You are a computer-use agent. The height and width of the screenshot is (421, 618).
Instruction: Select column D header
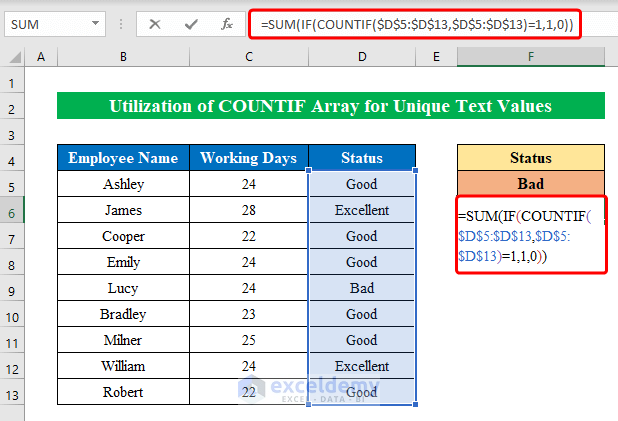(x=361, y=59)
